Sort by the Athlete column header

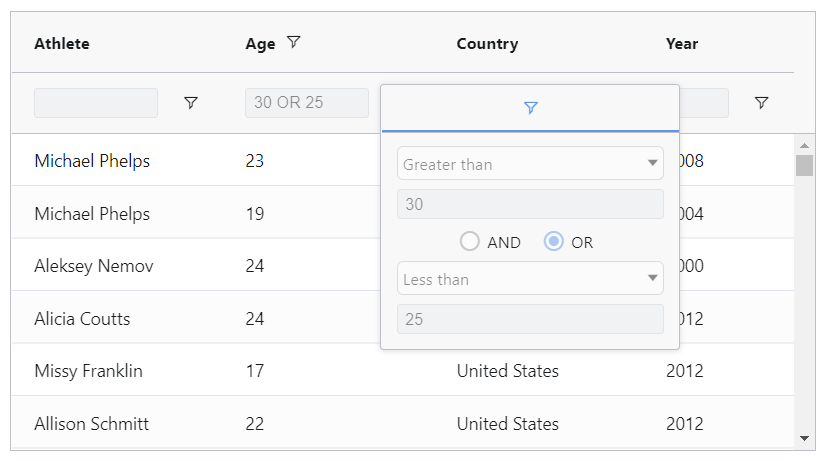click(62, 44)
